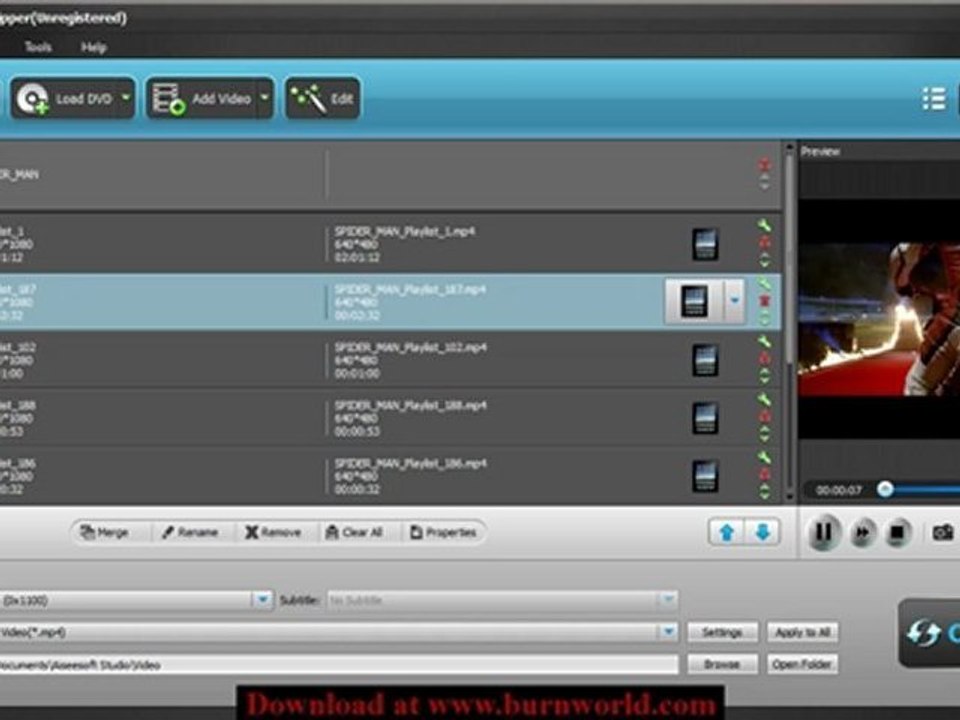Screen dimensions: 960x720
Task: Click the preview video frame
Action: [879, 319]
